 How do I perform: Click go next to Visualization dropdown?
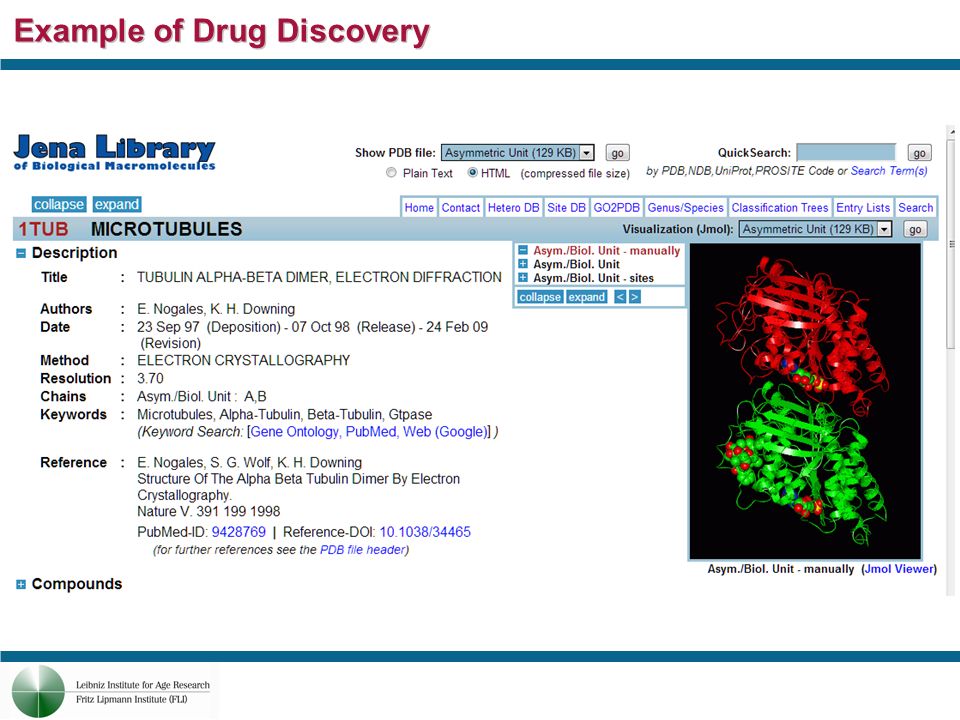click(x=915, y=229)
